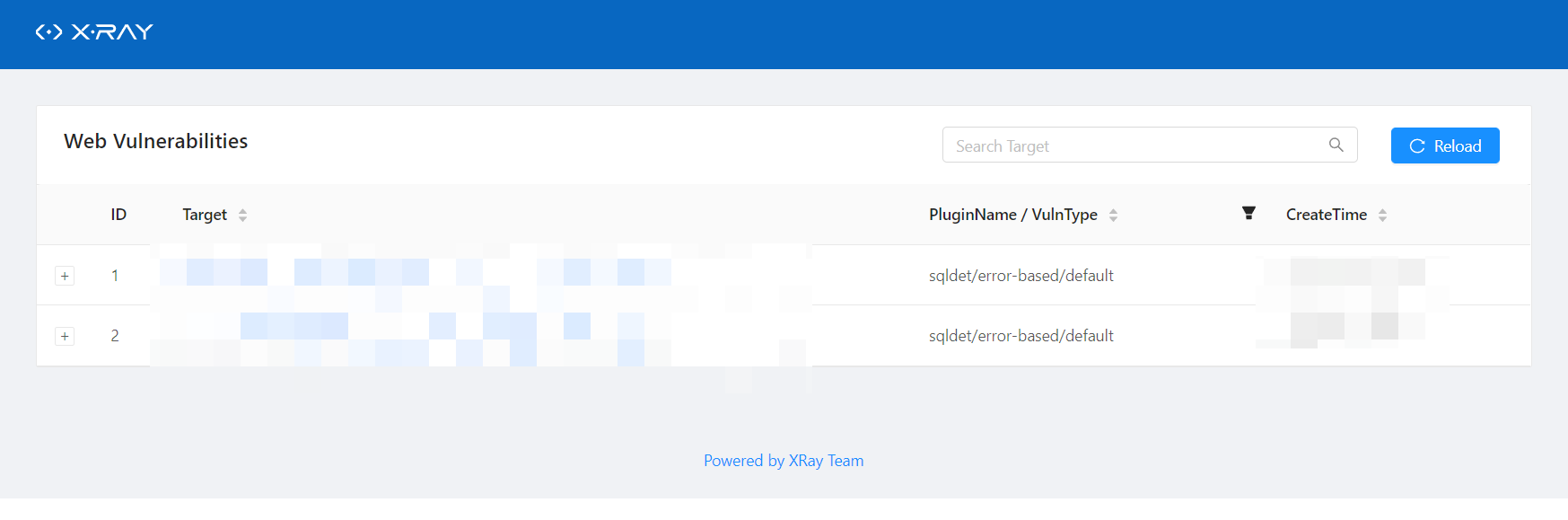Click the sort arrows beside CreateTime
Viewport: 1568px width, 520px height.
(1382, 216)
